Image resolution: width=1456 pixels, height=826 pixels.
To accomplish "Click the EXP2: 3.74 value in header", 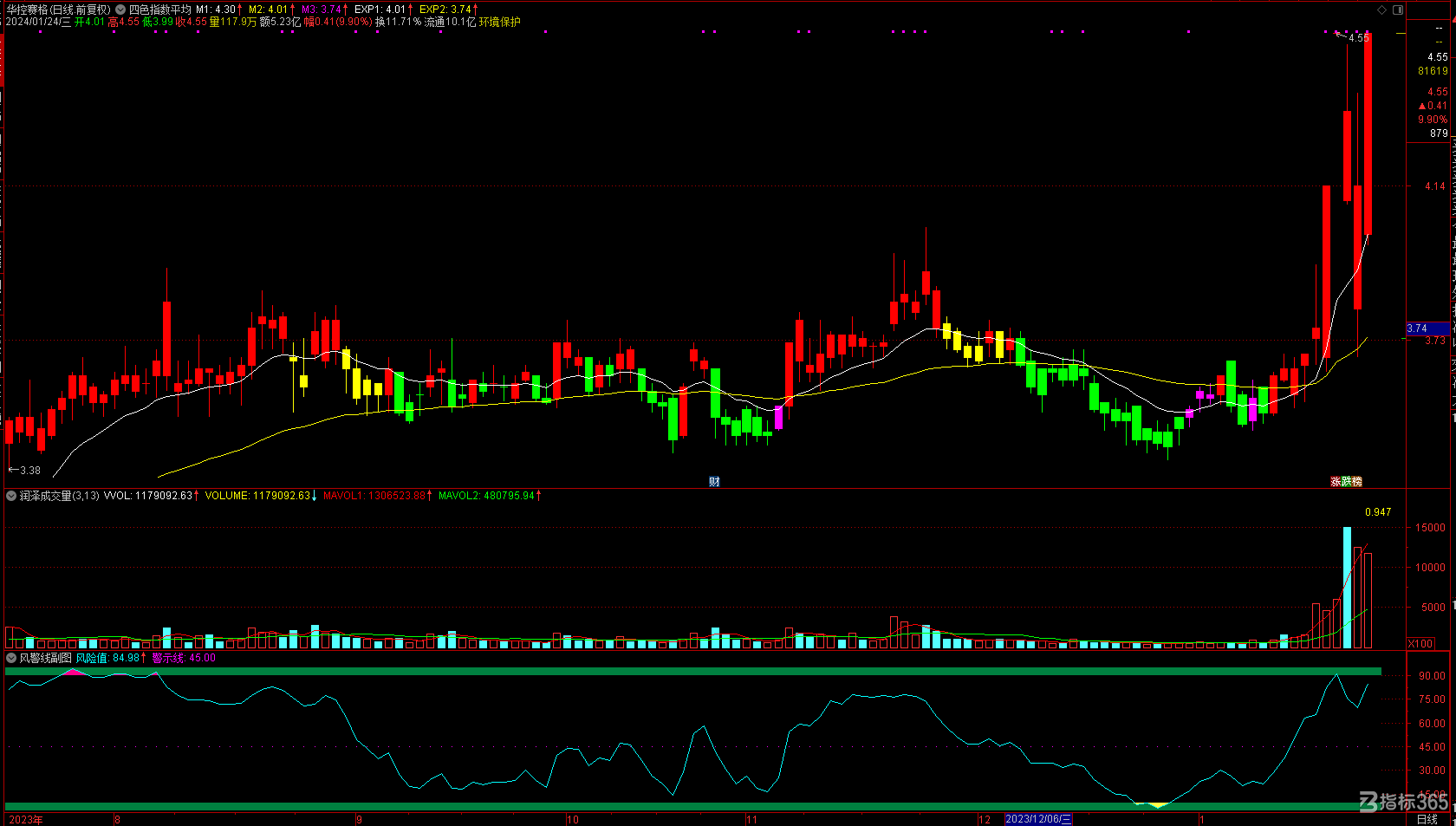I will coord(445,10).
